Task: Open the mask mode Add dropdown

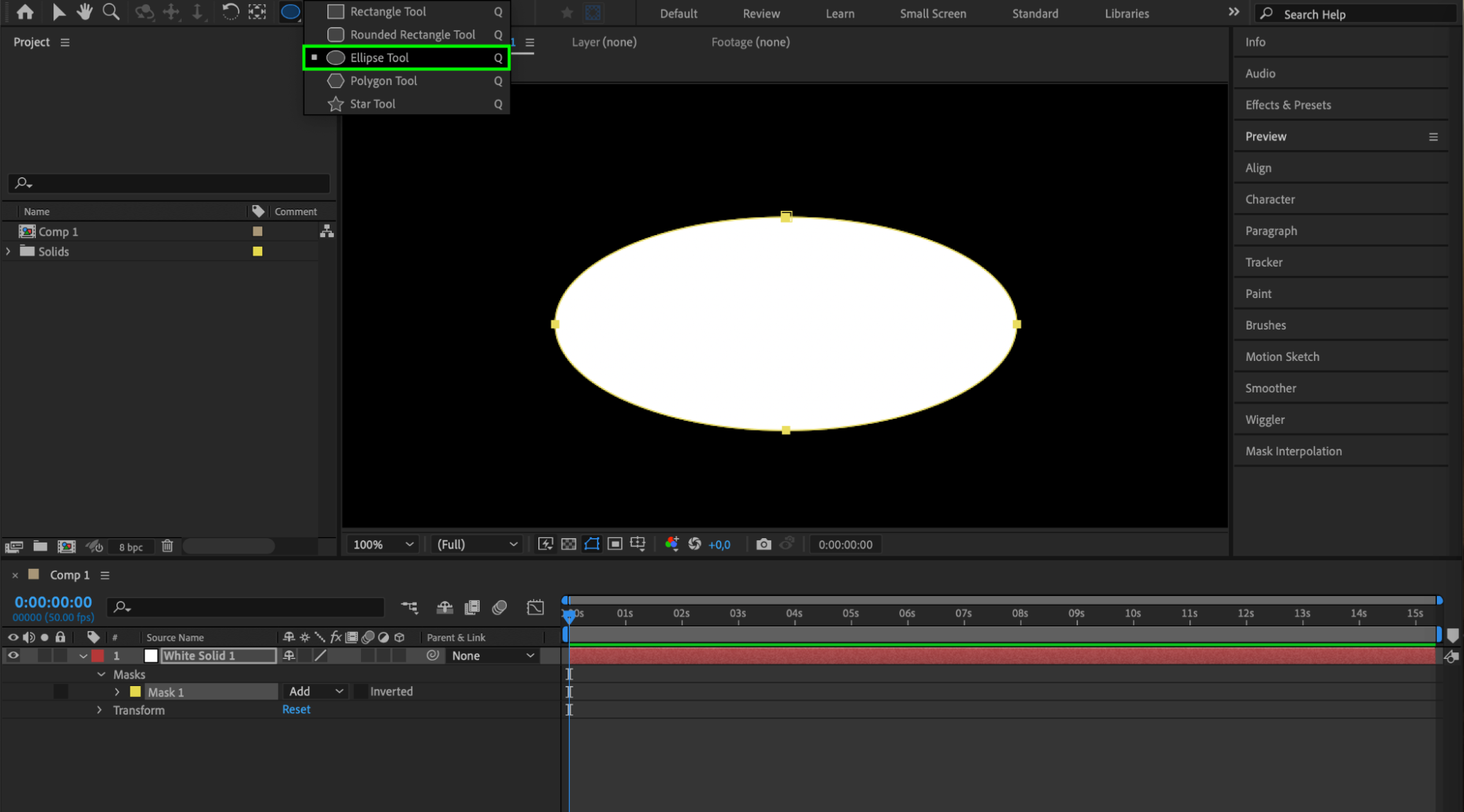Action: (x=316, y=691)
